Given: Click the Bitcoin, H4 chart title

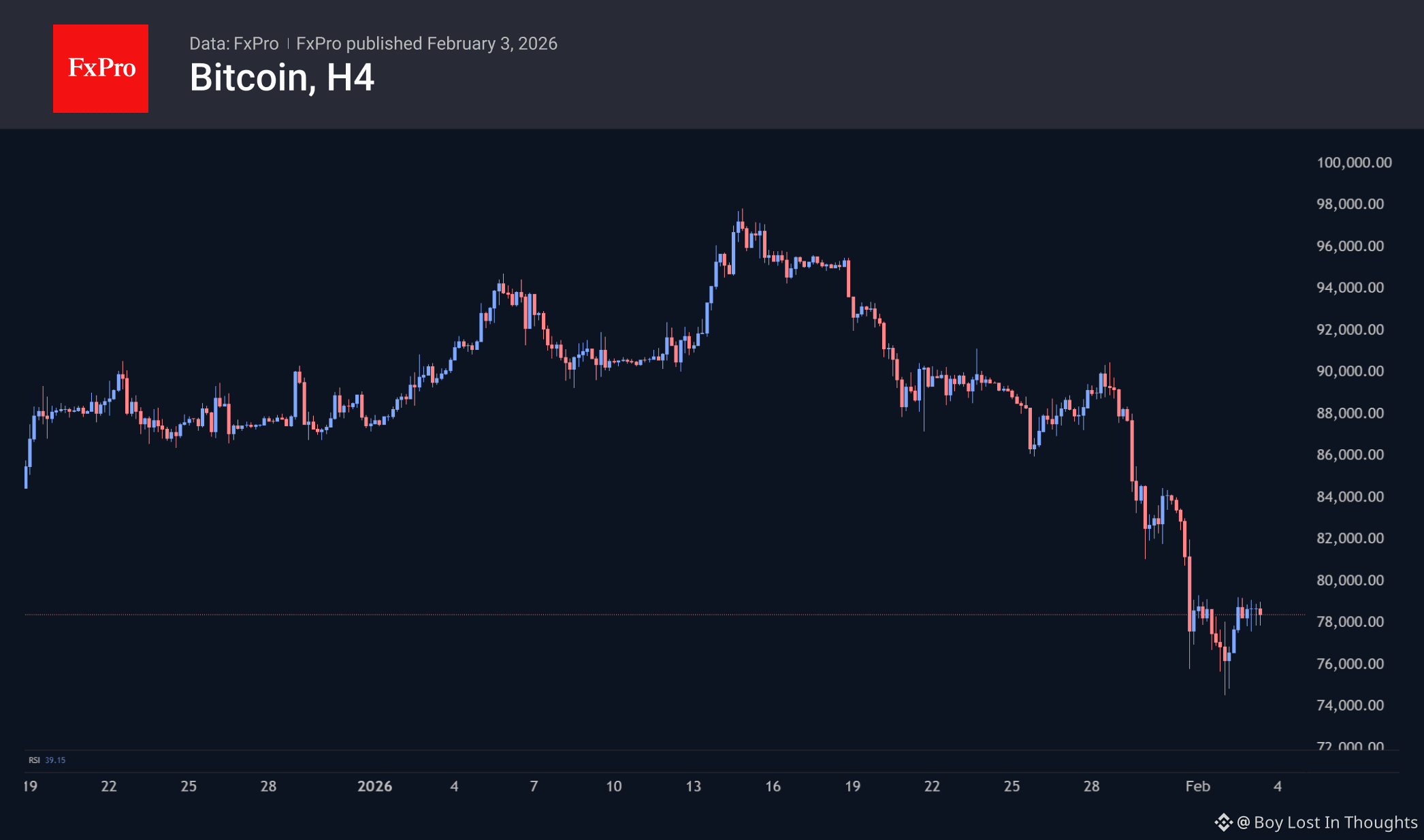Looking at the screenshot, I should [x=282, y=78].
